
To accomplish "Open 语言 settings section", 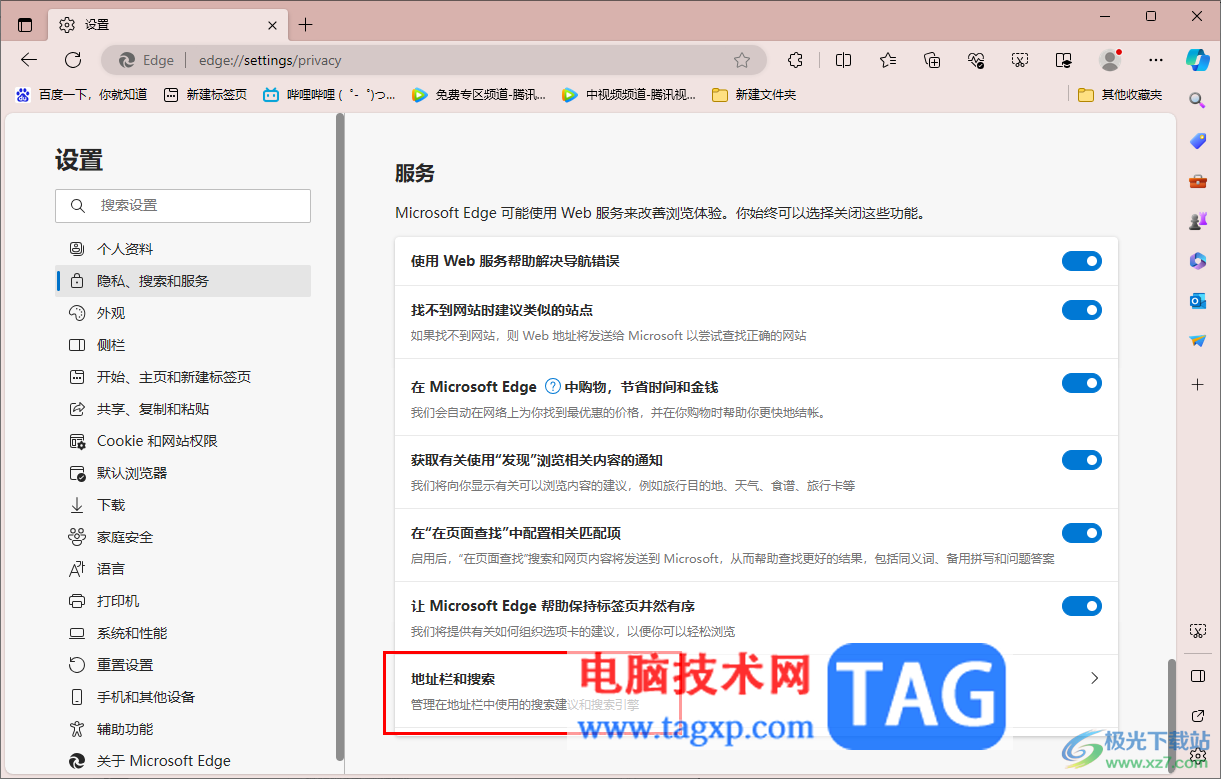I will (183, 569).
